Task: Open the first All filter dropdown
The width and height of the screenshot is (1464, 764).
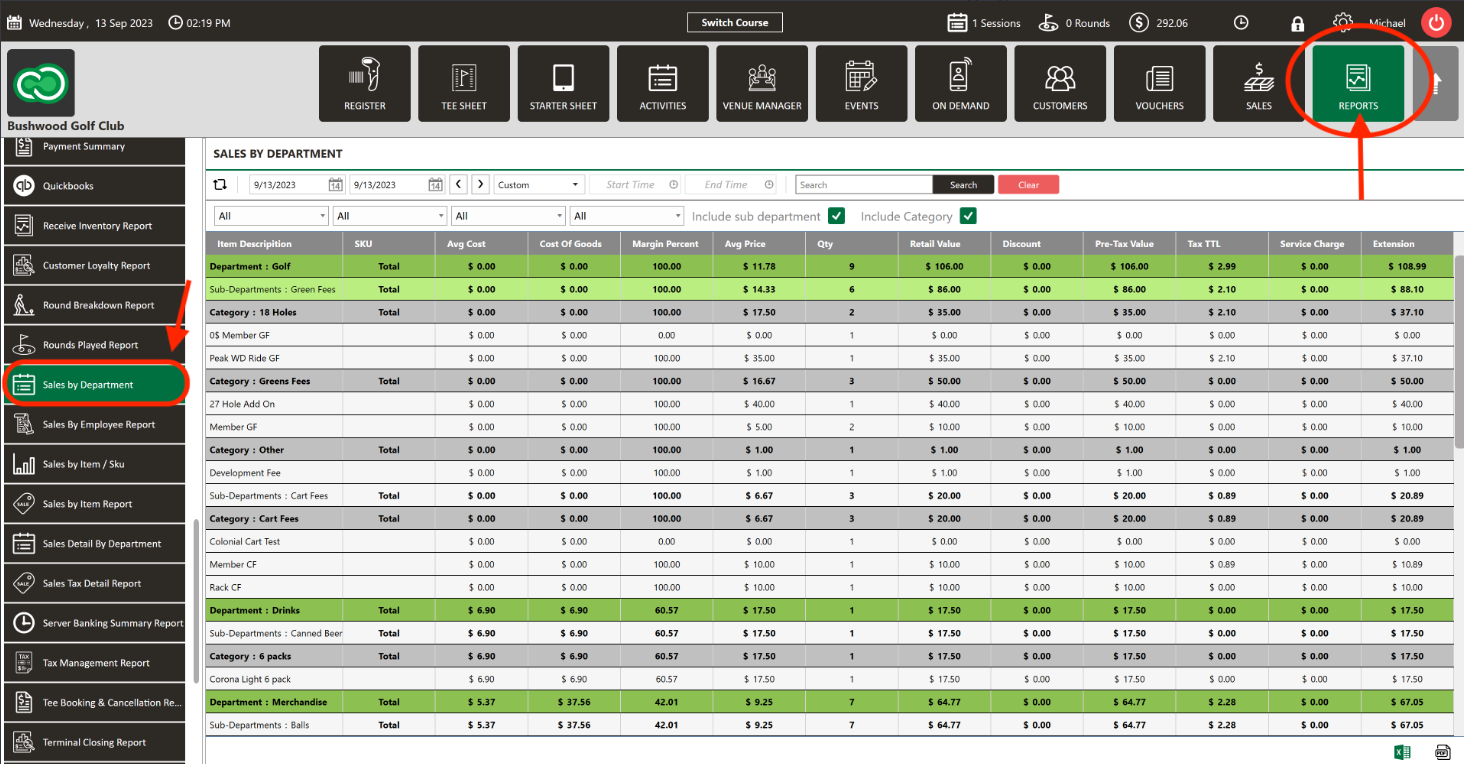Action: 271,216
